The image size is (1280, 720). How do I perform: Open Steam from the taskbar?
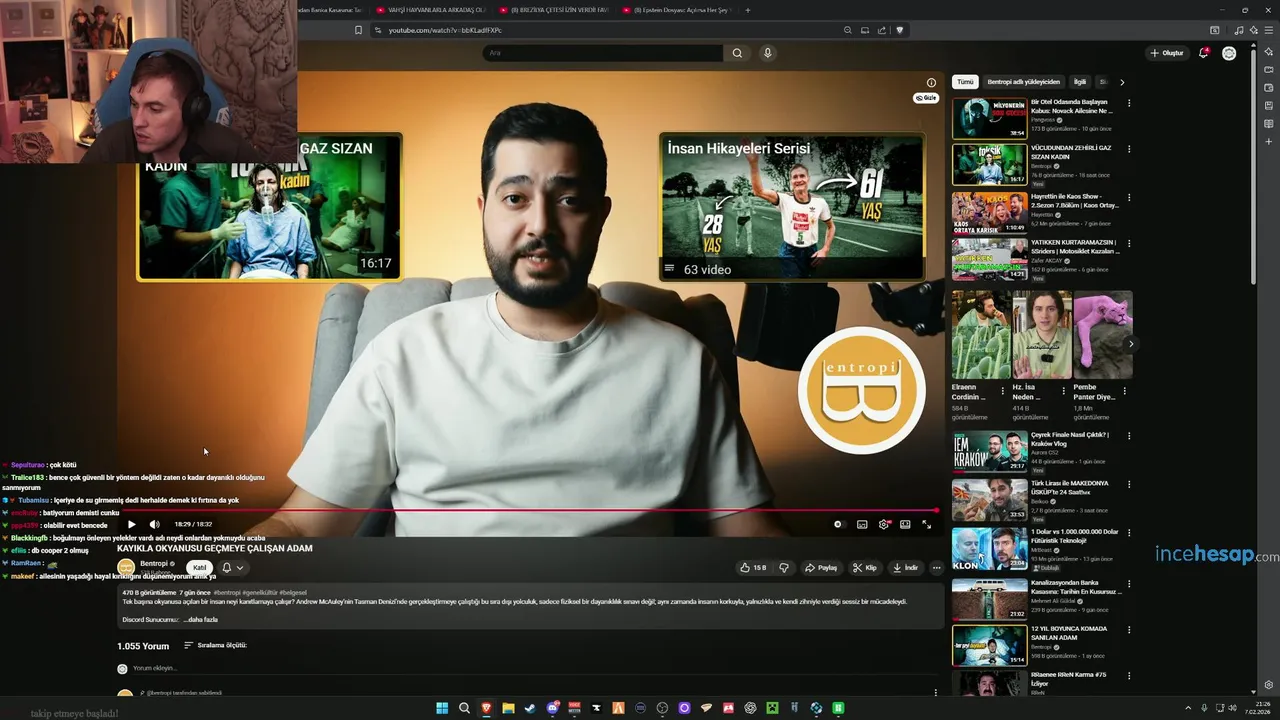[530, 708]
